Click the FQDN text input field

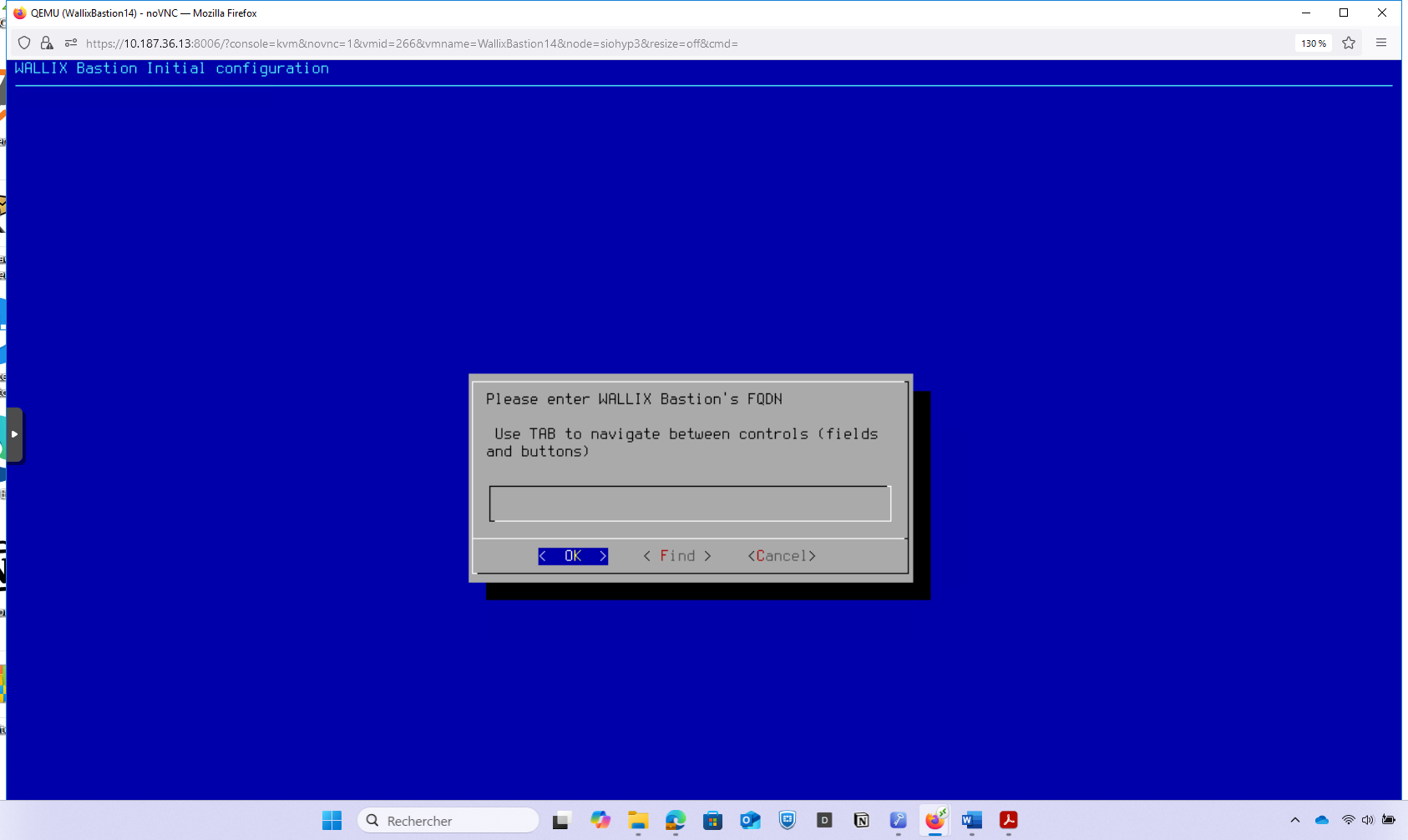[x=690, y=503]
